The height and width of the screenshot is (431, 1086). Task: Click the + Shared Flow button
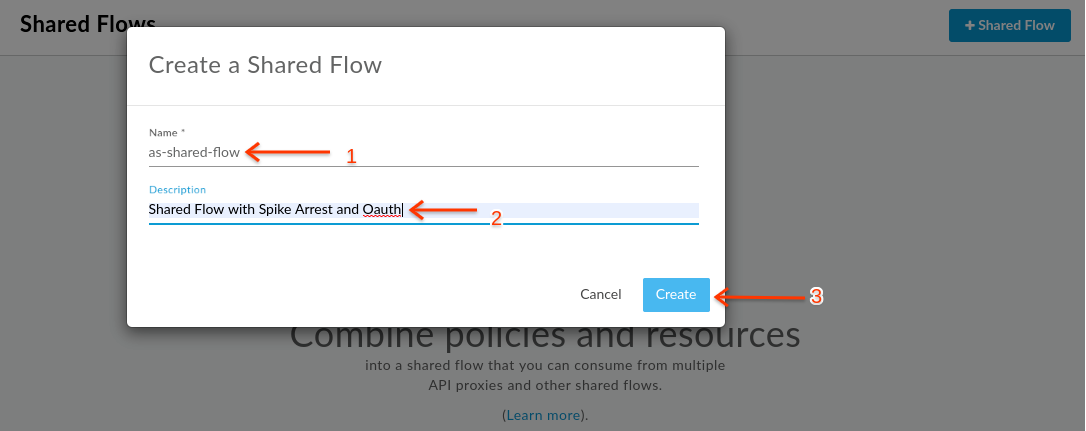pos(1009,26)
